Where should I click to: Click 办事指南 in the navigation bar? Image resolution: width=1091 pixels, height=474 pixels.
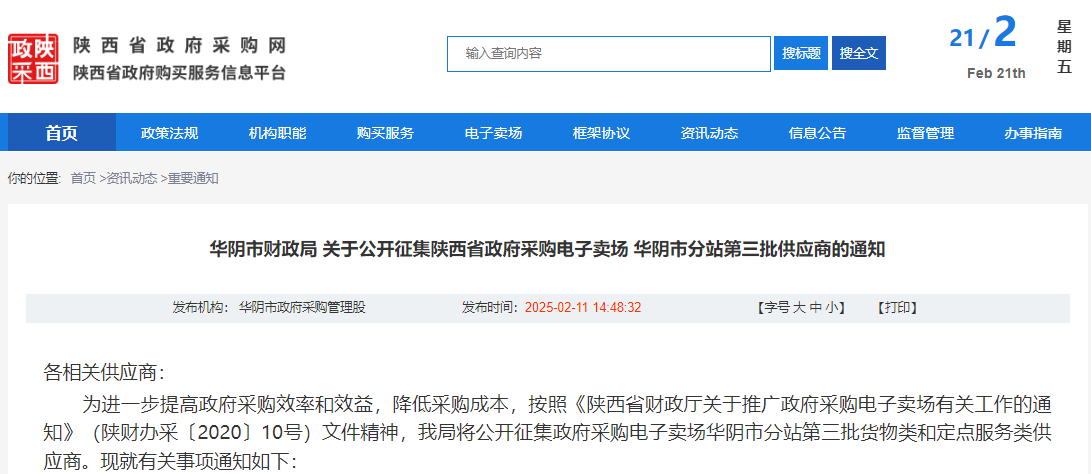coord(1033,133)
